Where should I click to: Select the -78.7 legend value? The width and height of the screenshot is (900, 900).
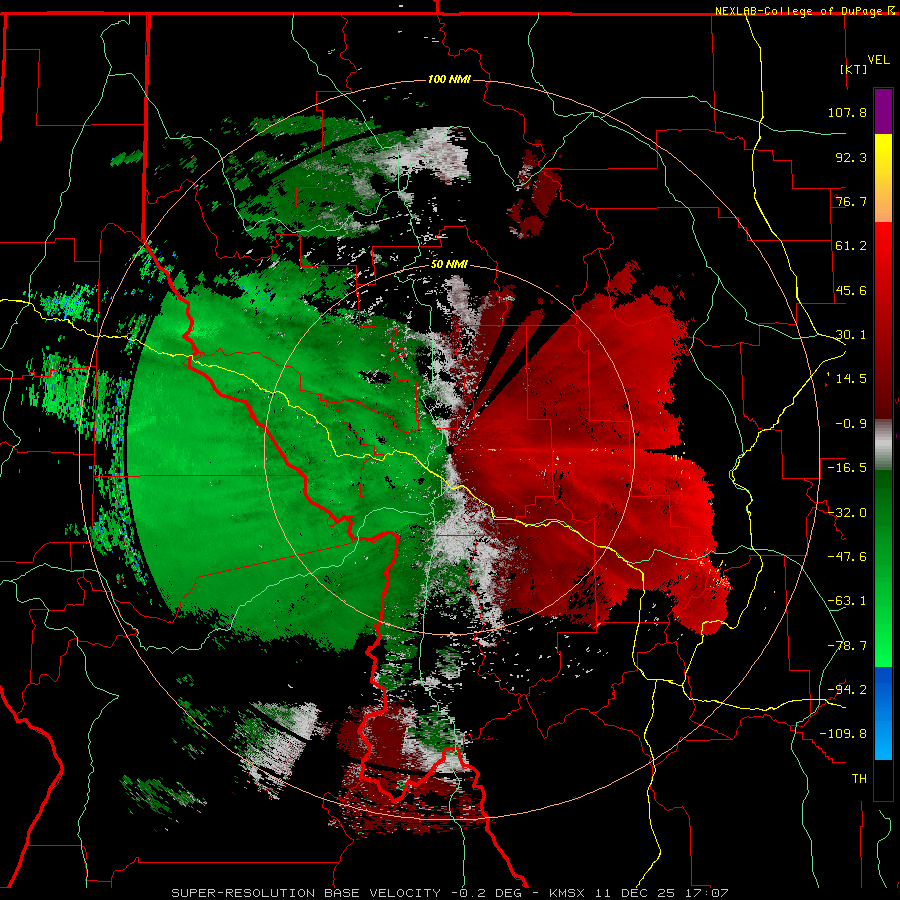pos(847,646)
